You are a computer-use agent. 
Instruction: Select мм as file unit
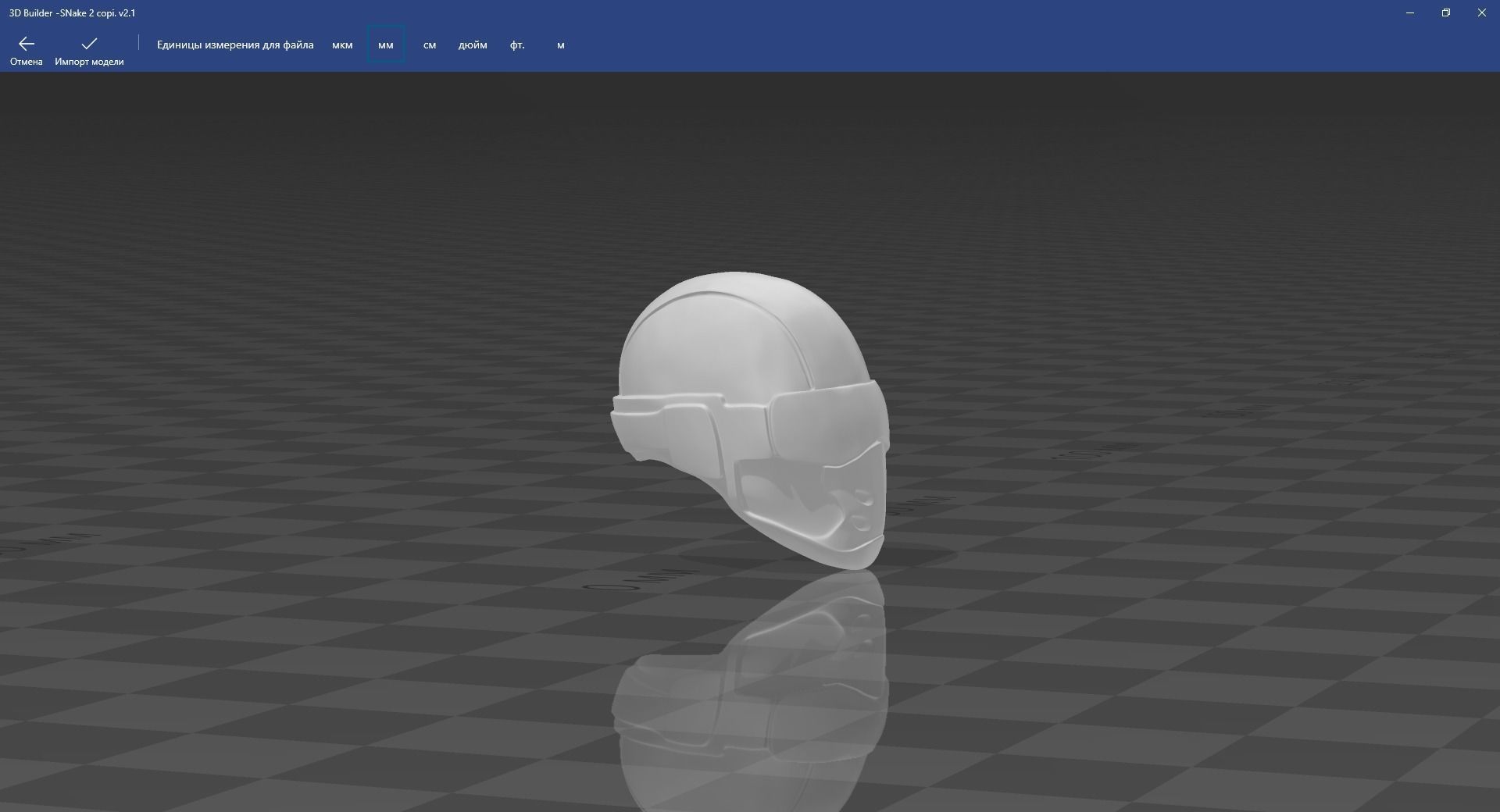386,45
